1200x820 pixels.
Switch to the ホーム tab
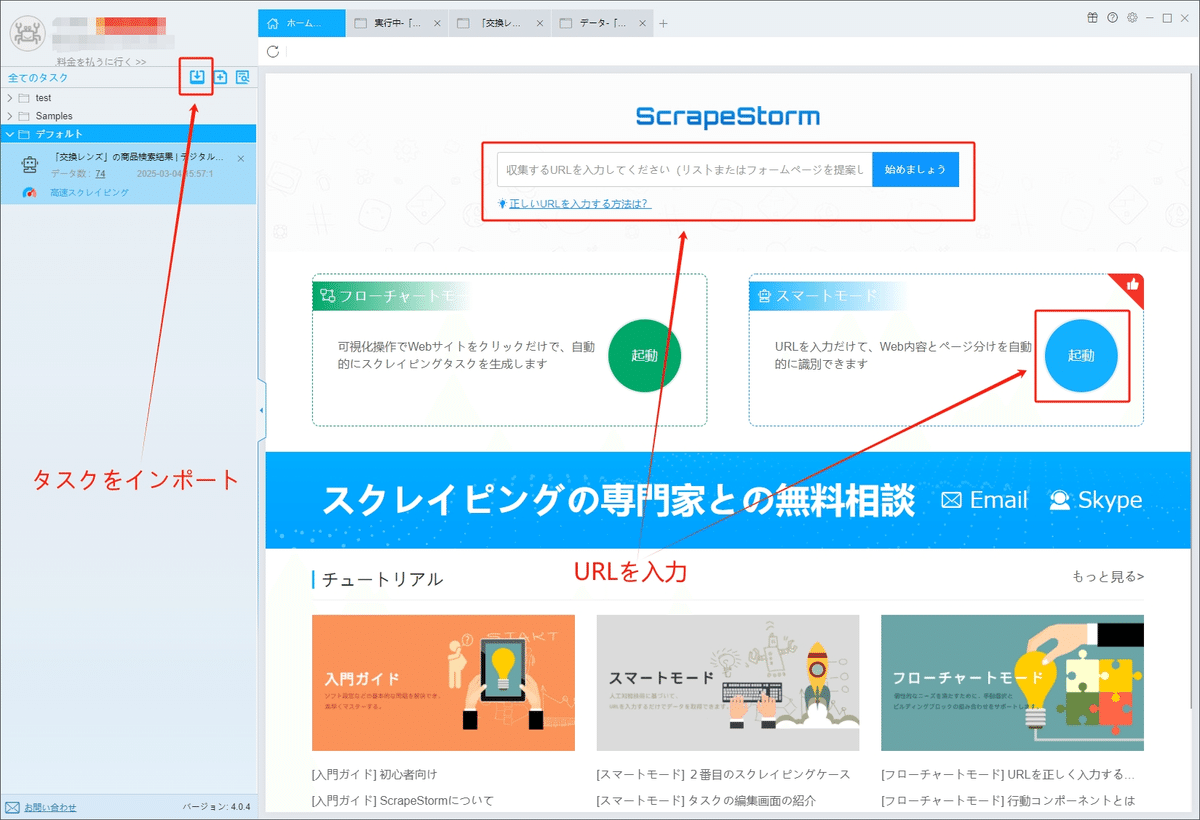[301, 23]
